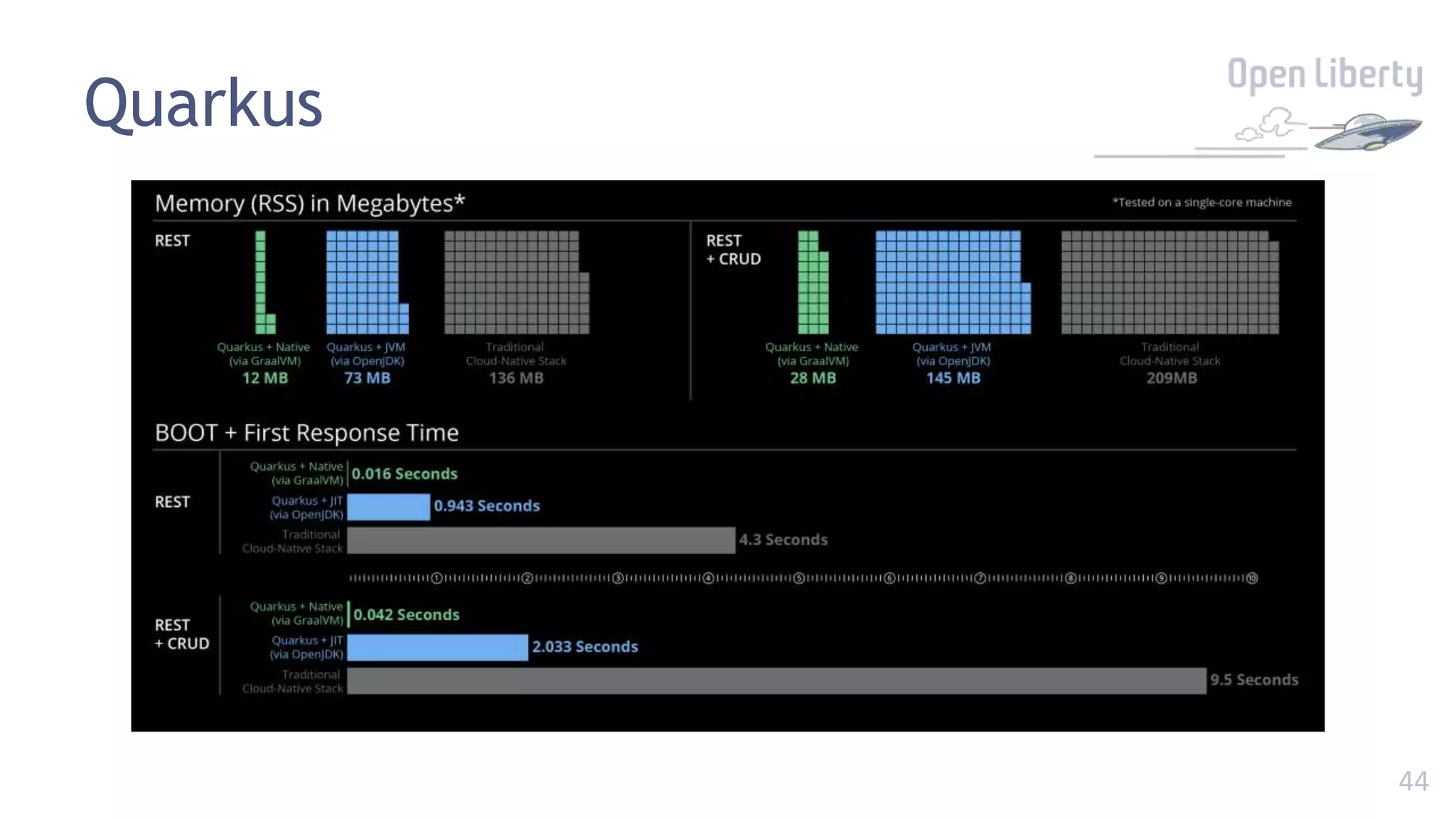This screenshot has width=1456, height=819.
Task: Click the blue 2.033 Seconds bar
Action: 437,648
